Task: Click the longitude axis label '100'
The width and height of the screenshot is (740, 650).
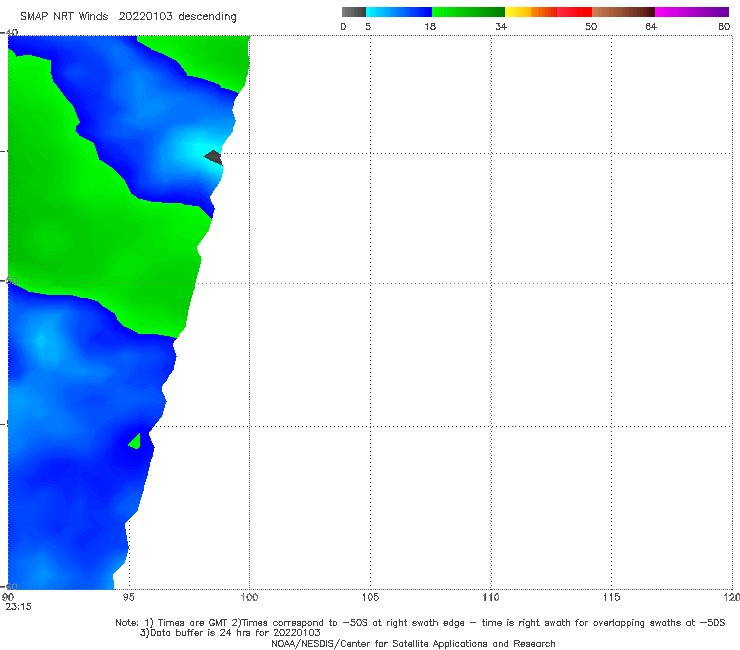Action: pyautogui.click(x=249, y=598)
